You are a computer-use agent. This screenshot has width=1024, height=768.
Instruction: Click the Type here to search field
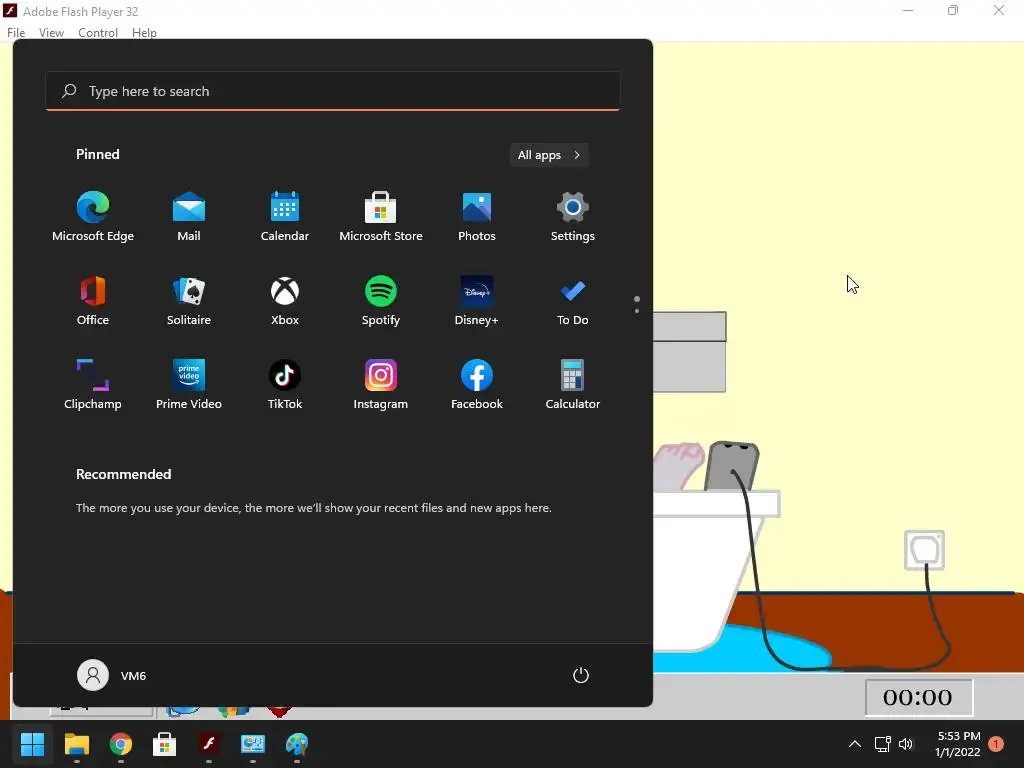pyautogui.click(x=333, y=91)
